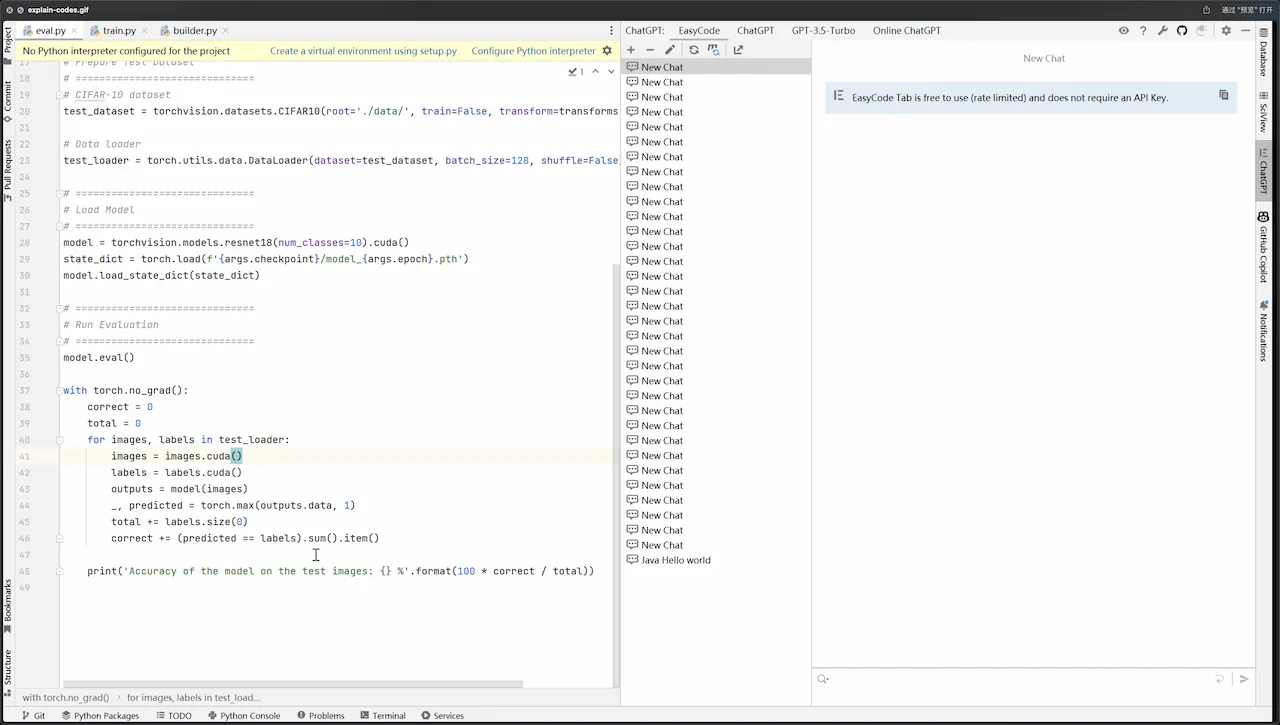Open the Bookmarks tool window
Viewport: 1280px width, 725px height.
(8, 606)
